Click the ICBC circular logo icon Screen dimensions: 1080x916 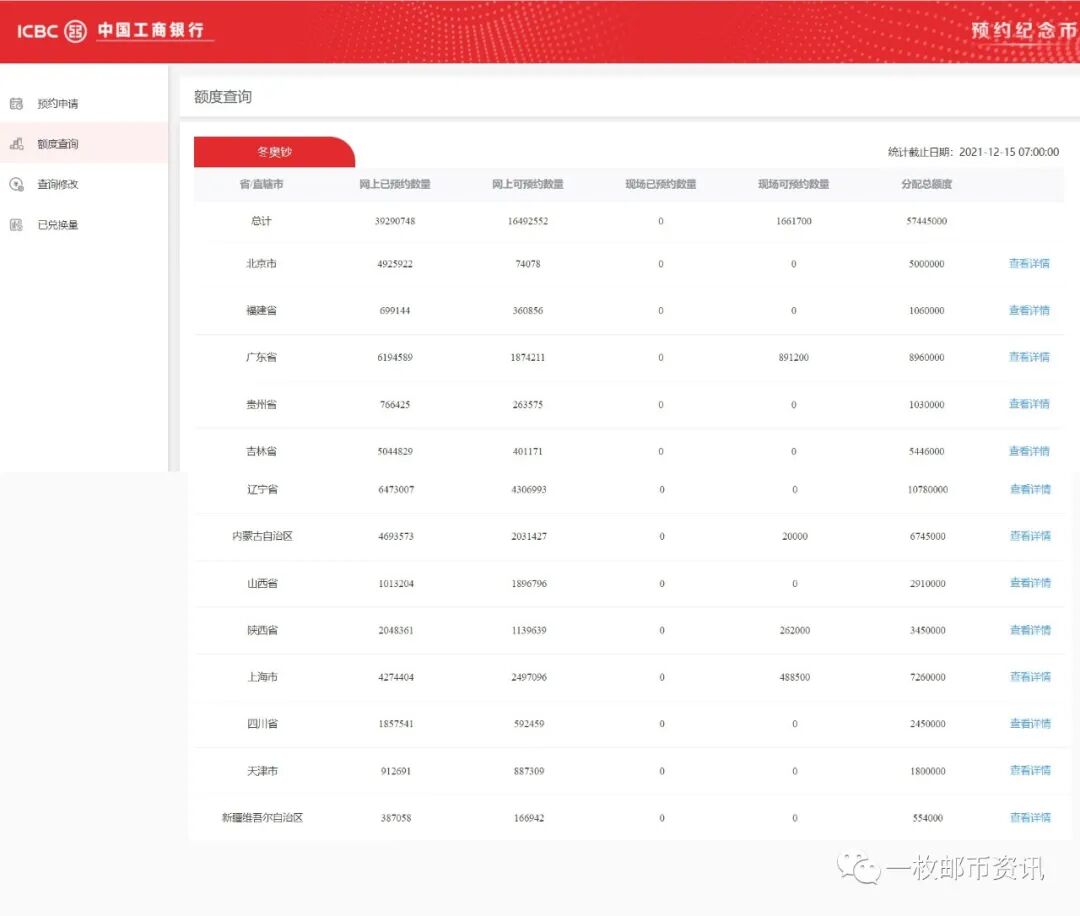point(75,31)
